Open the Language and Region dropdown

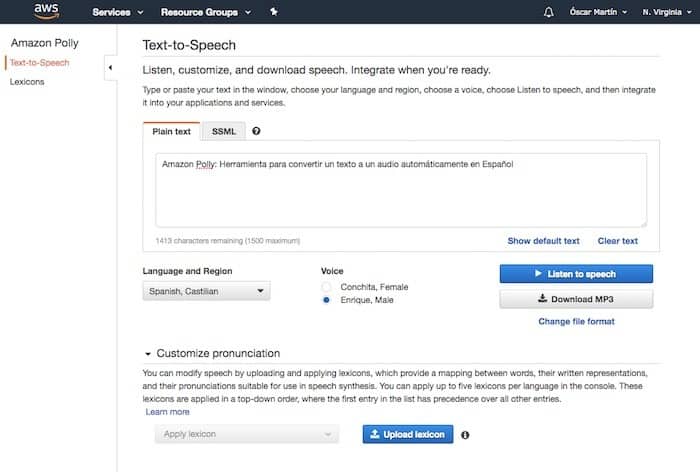click(x=206, y=291)
